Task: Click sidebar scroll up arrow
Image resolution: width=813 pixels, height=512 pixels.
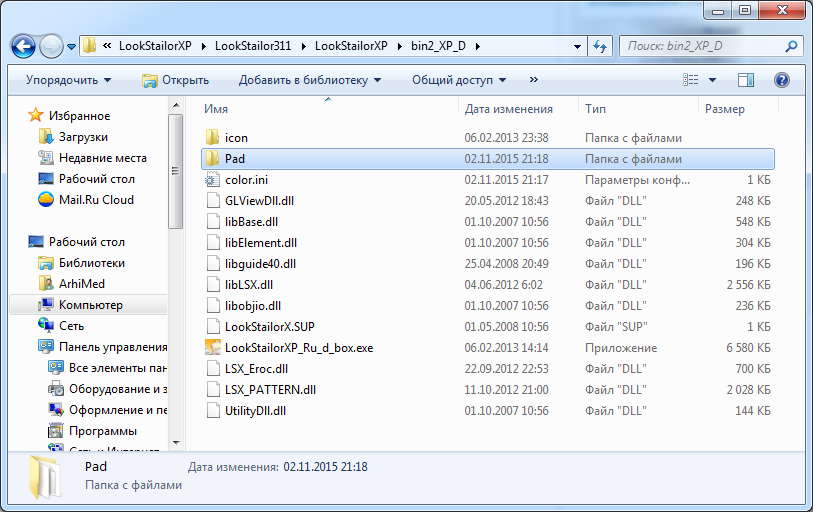Action: [175, 106]
